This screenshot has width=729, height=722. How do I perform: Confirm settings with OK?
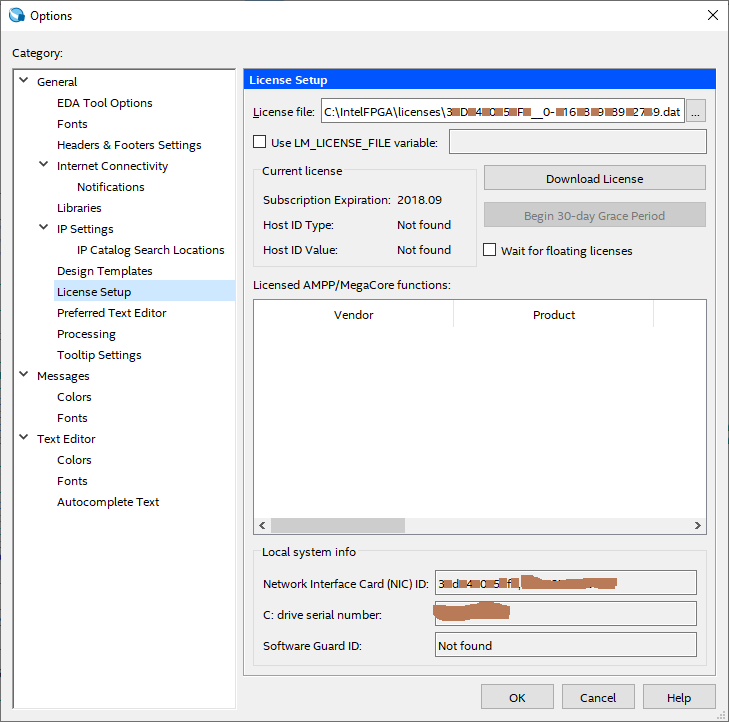(517, 697)
